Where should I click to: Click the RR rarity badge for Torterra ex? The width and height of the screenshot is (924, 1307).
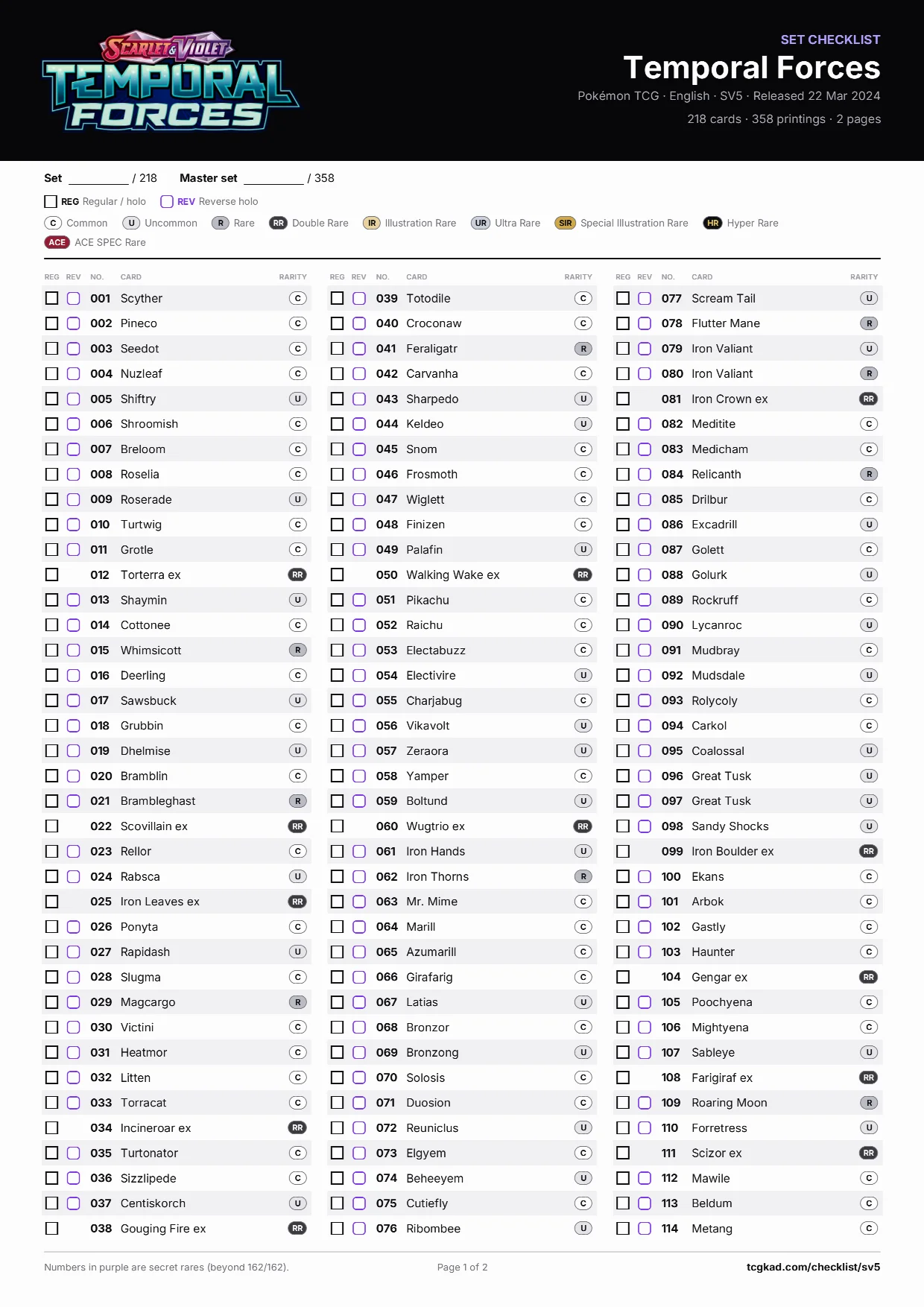click(x=297, y=575)
